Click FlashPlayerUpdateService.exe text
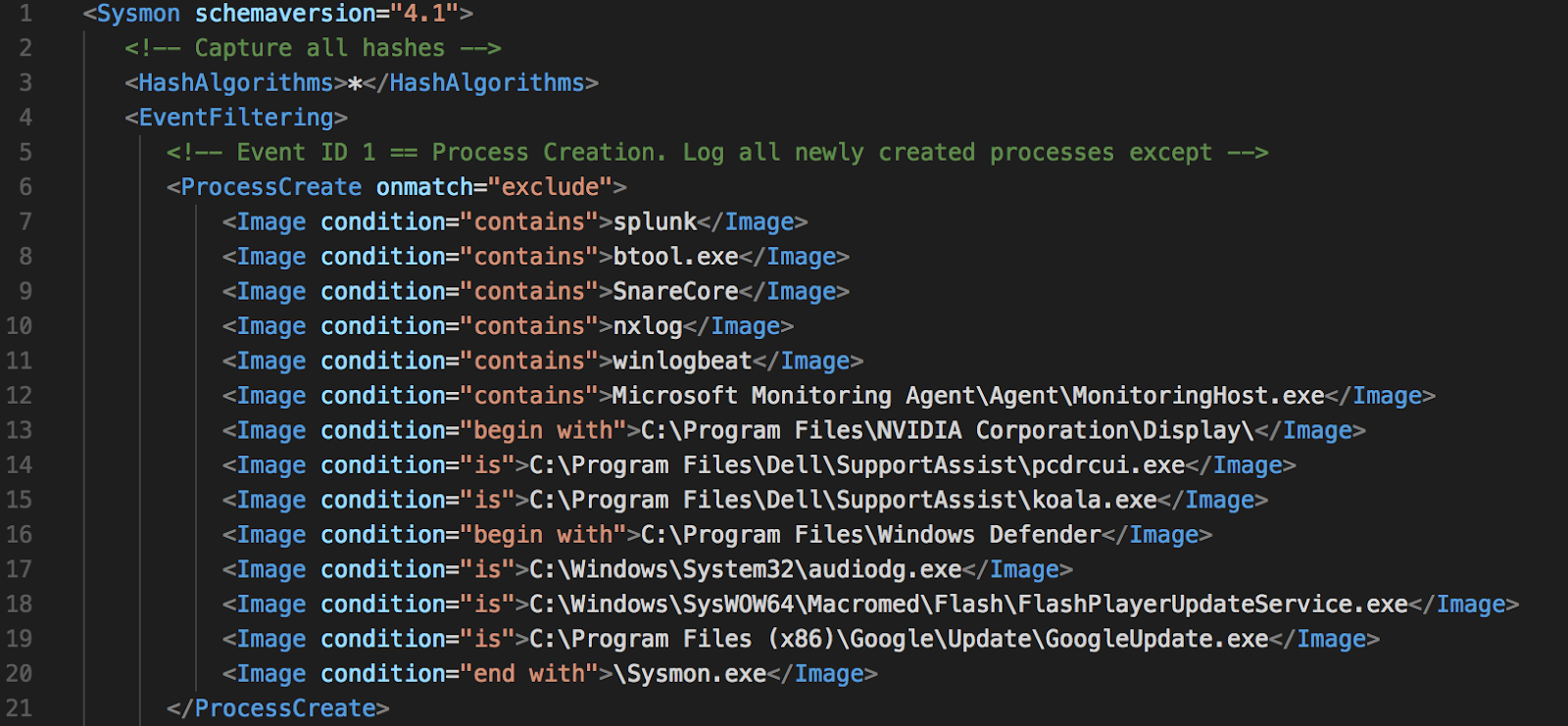Image resolution: width=1568 pixels, height=726 pixels. 1212,605
